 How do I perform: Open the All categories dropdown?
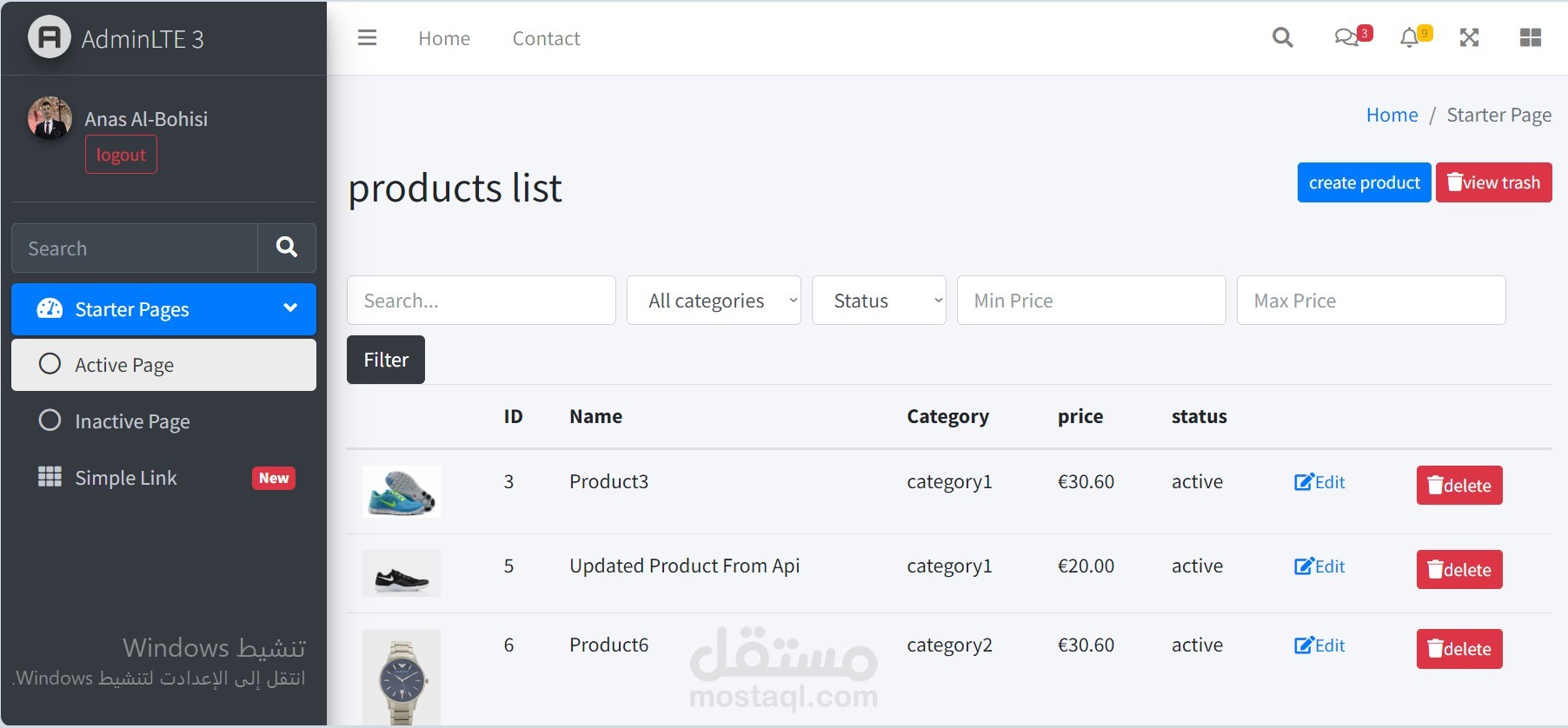(713, 300)
